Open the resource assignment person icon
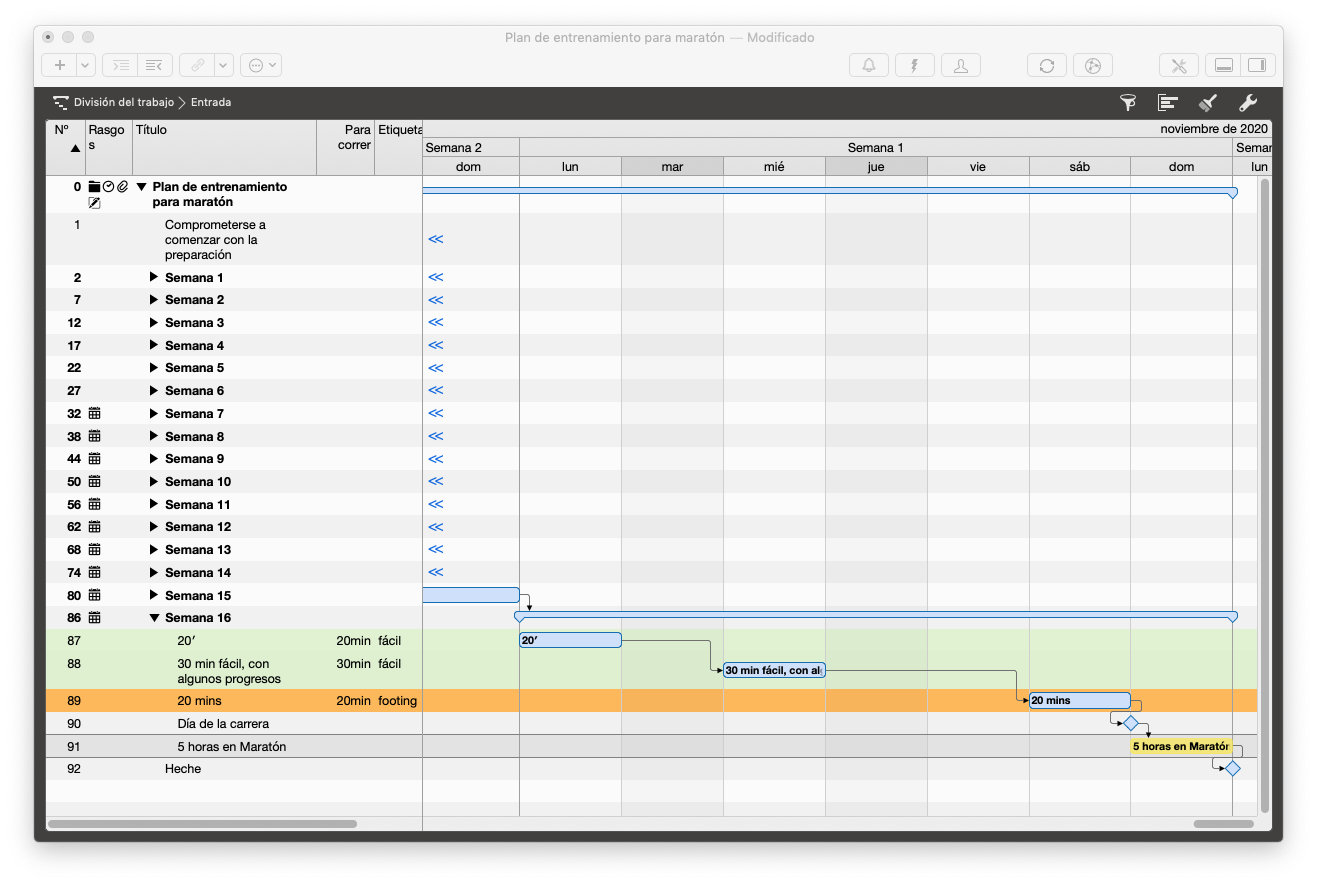This screenshot has height=884, width=1317. click(960, 64)
